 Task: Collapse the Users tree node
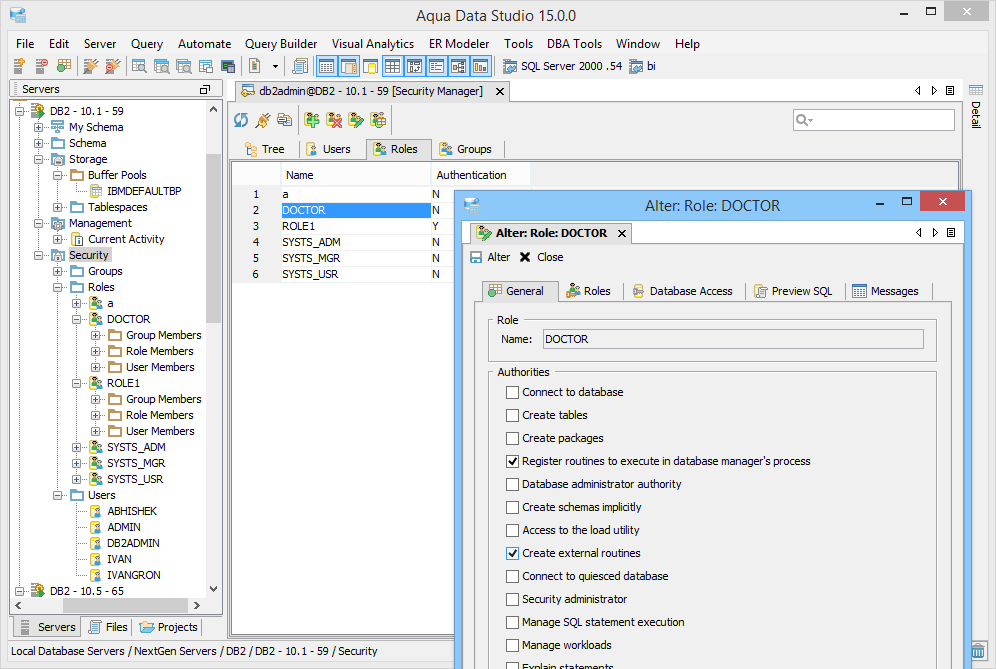57,496
